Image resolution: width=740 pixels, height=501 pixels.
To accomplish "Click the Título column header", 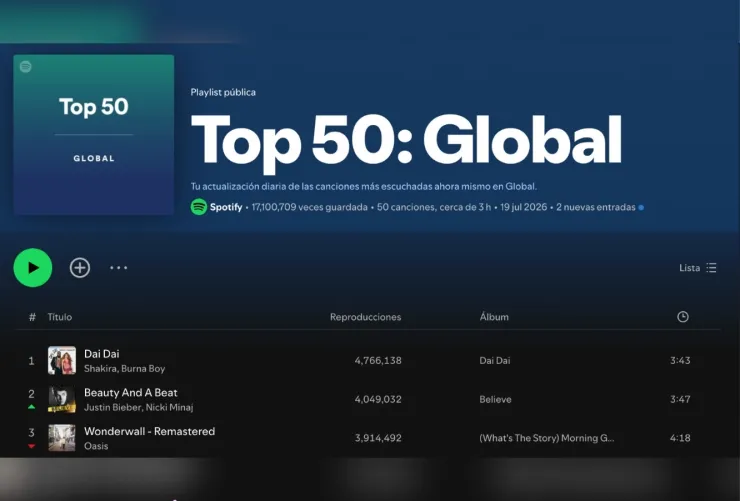I will click(x=59, y=317).
